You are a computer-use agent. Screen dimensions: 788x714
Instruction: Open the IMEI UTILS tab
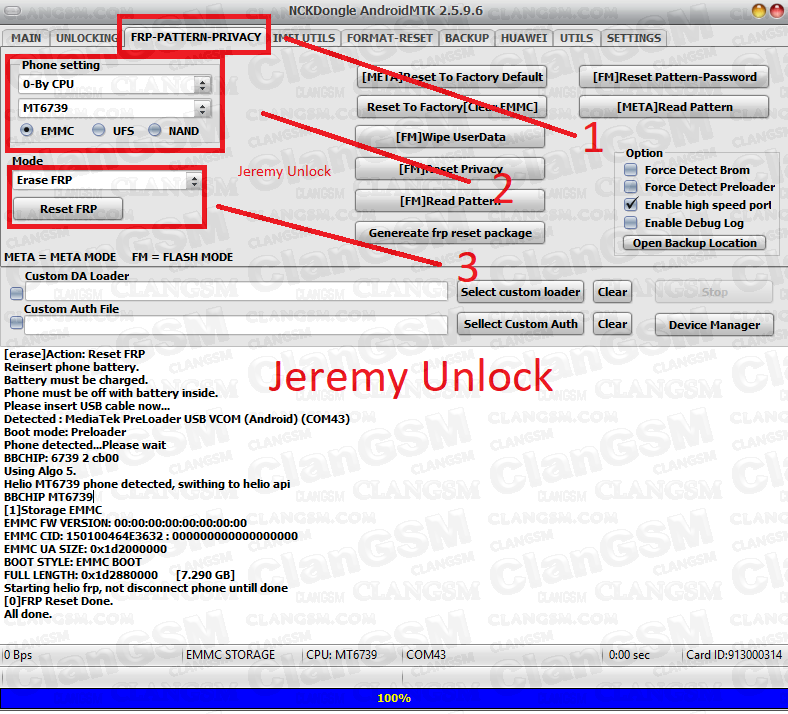coord(304,38)
